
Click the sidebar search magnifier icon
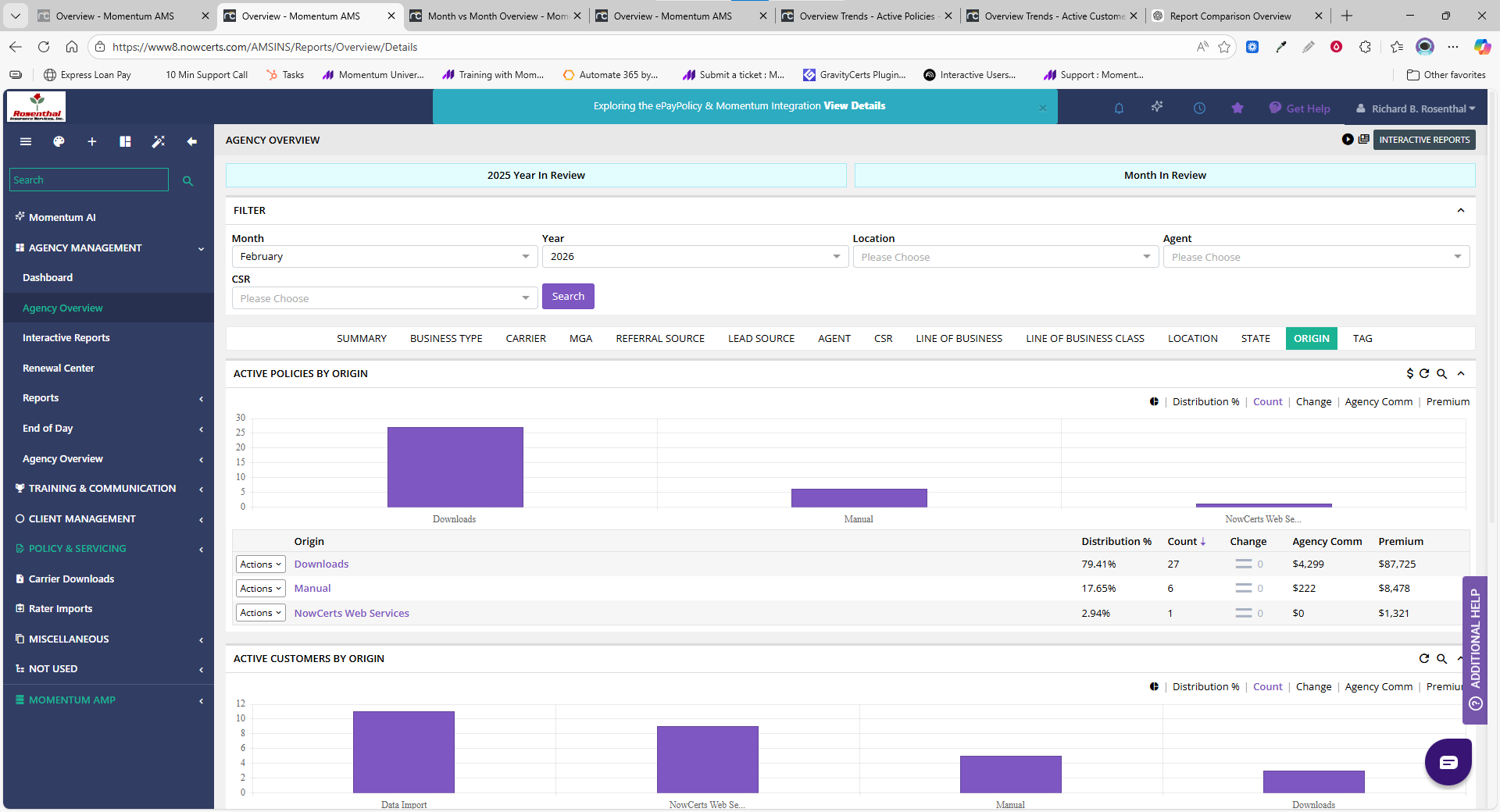187,180
